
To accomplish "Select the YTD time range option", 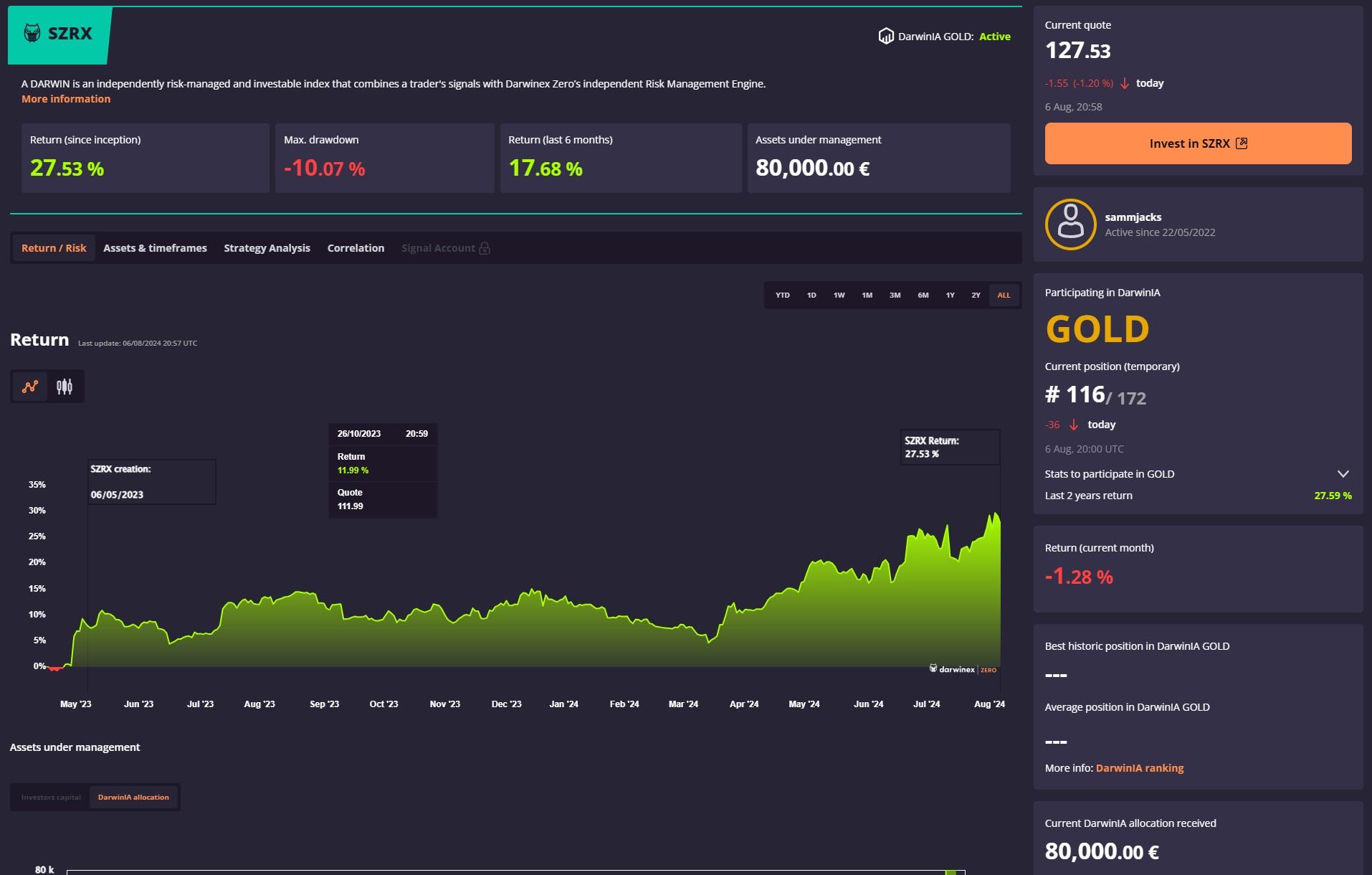I will (782, 295).
